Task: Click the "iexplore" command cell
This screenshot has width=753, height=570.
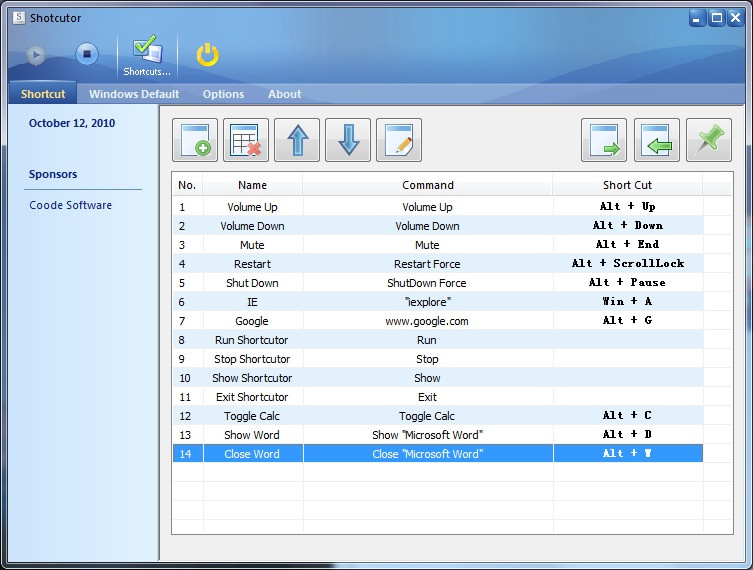Action: pyautogui.click(x=428, y=302)
